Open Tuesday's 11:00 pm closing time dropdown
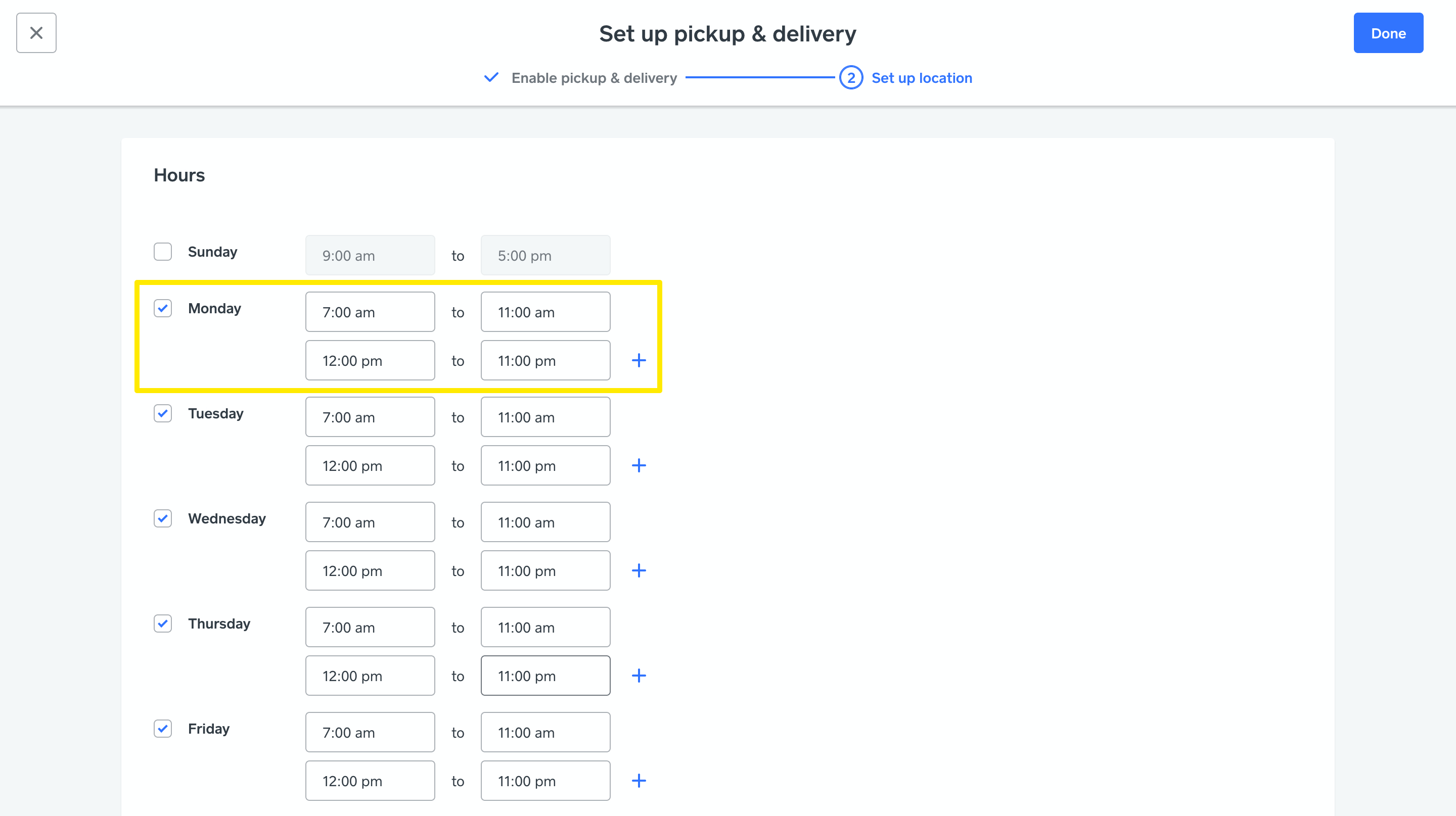Screen dimensions: 1456x816 click(x=545, y=465)
